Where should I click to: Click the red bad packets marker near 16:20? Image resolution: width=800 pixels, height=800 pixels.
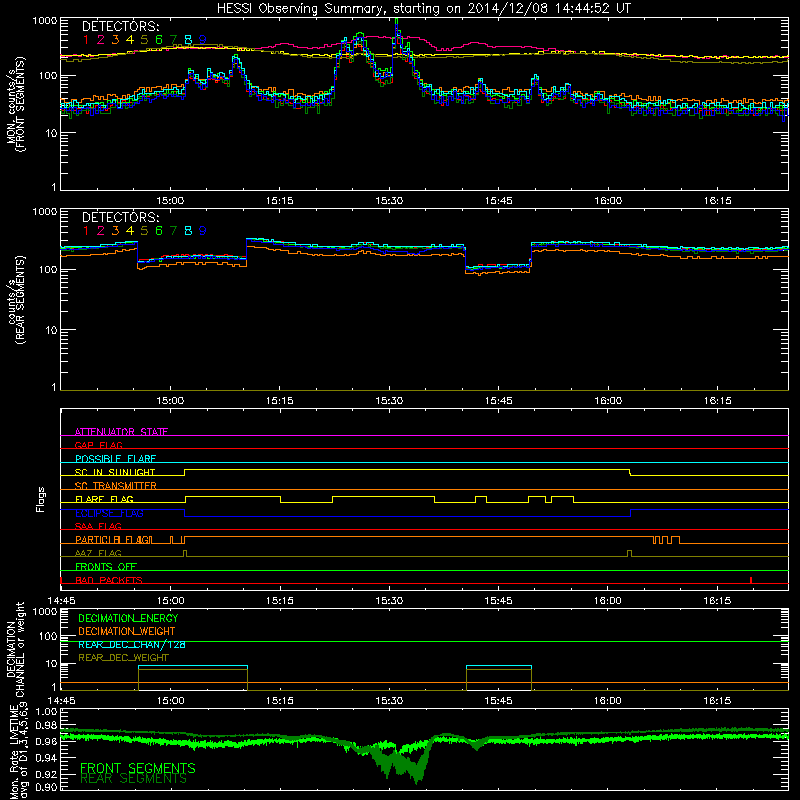[751, 580]
